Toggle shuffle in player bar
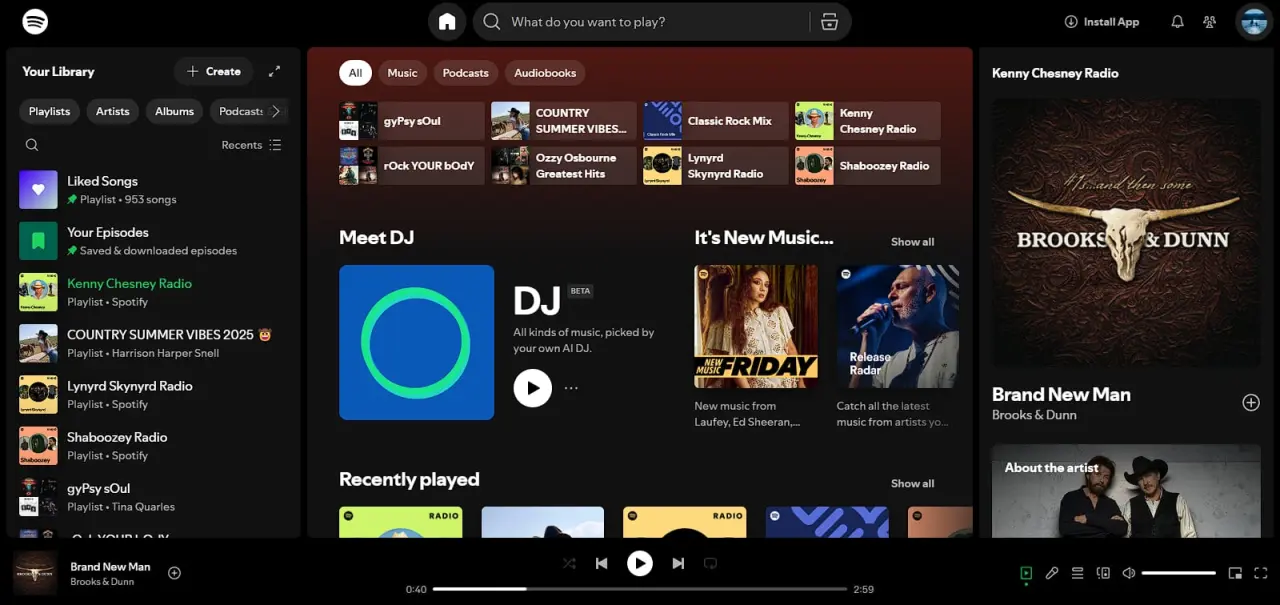The width and height of the screenshot is (1280, 605). [x=569, y=563]
